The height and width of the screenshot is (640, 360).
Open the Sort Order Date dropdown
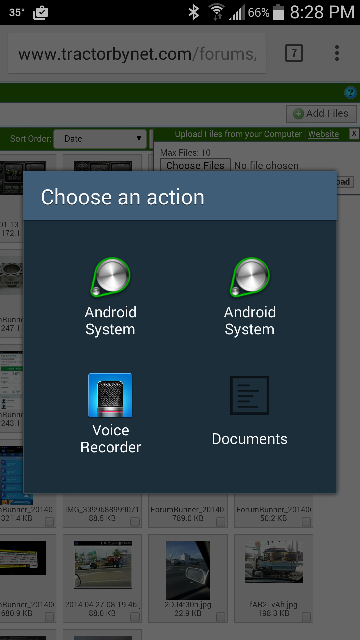coord(100,139)
